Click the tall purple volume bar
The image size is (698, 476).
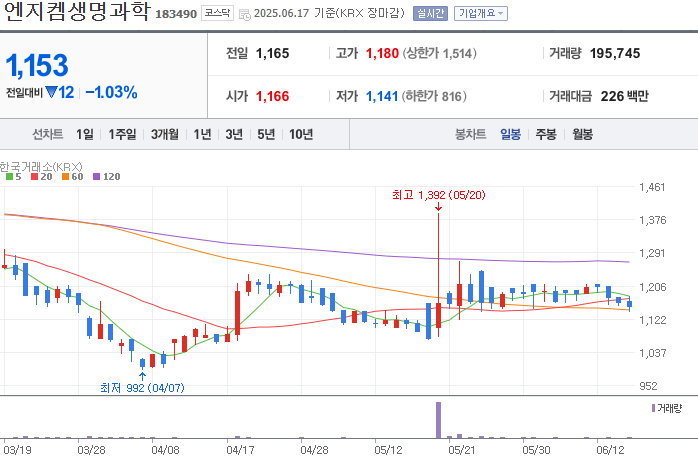click(x=438, y=420)
